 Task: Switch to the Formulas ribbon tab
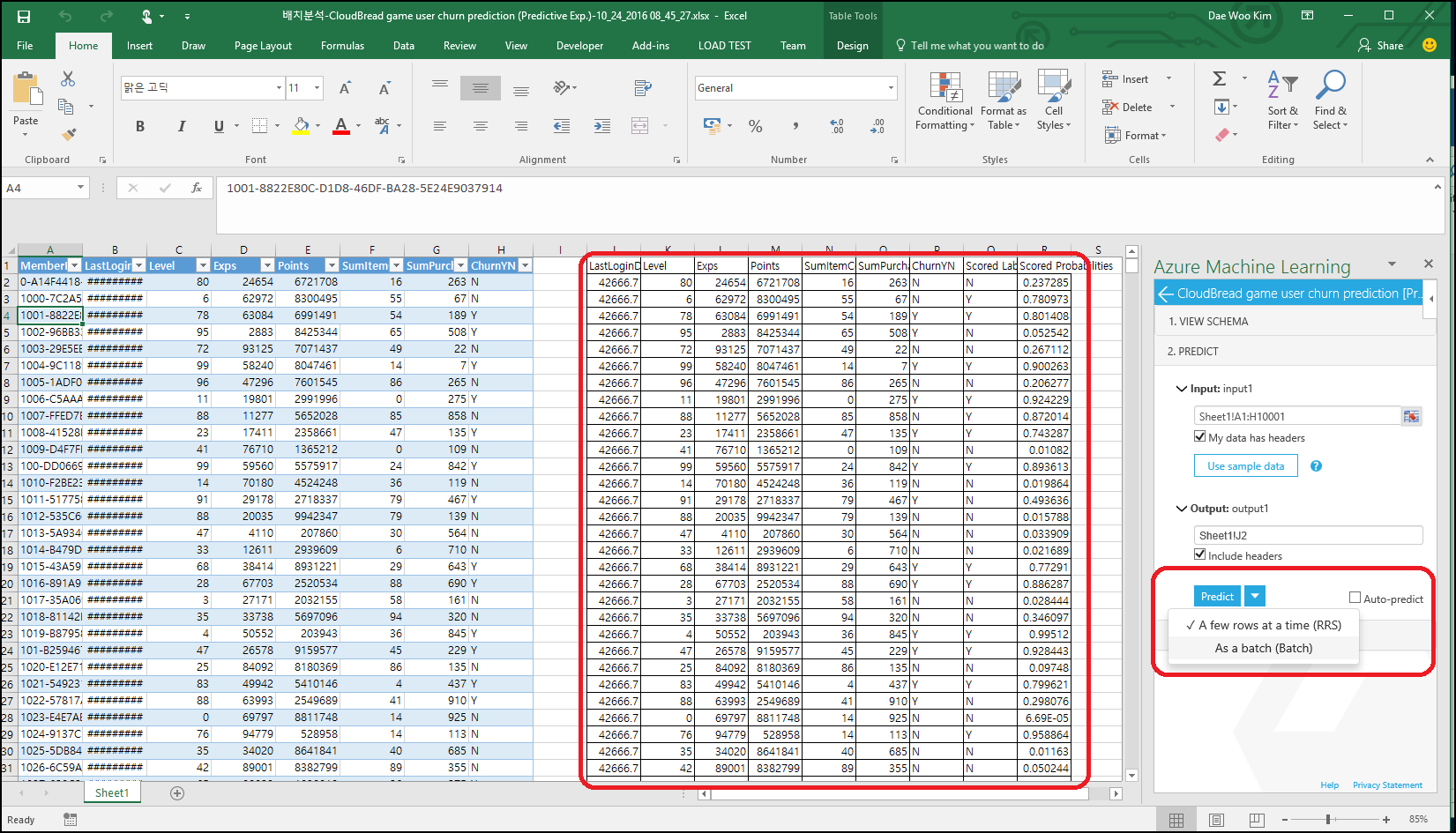tap(342, 46)
